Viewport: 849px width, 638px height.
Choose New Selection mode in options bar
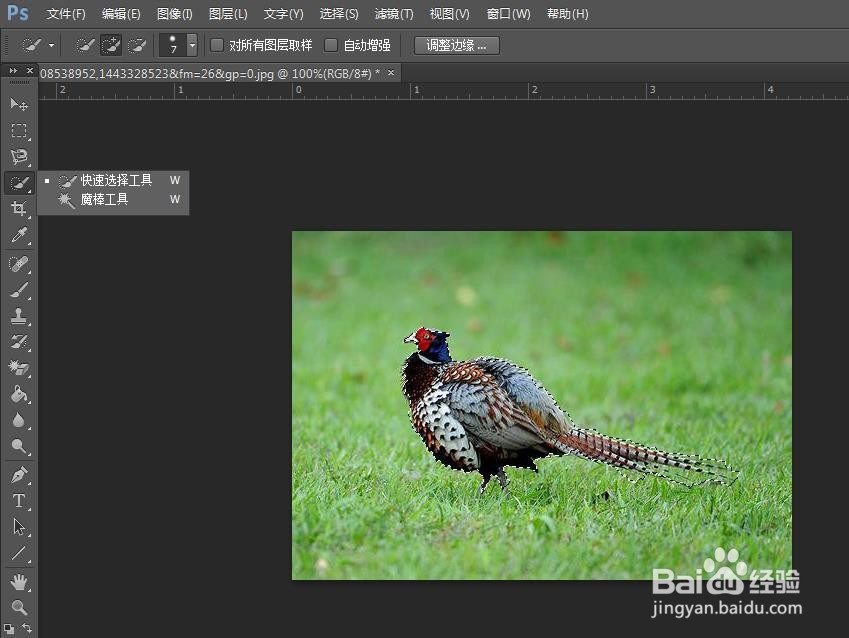pyautogui.click(x=85, y=45)
